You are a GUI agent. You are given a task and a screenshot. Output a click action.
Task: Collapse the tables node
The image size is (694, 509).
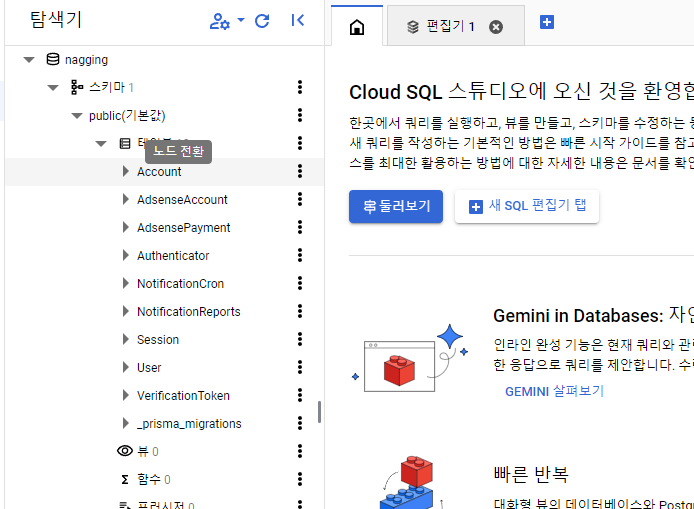coord(101,144)
